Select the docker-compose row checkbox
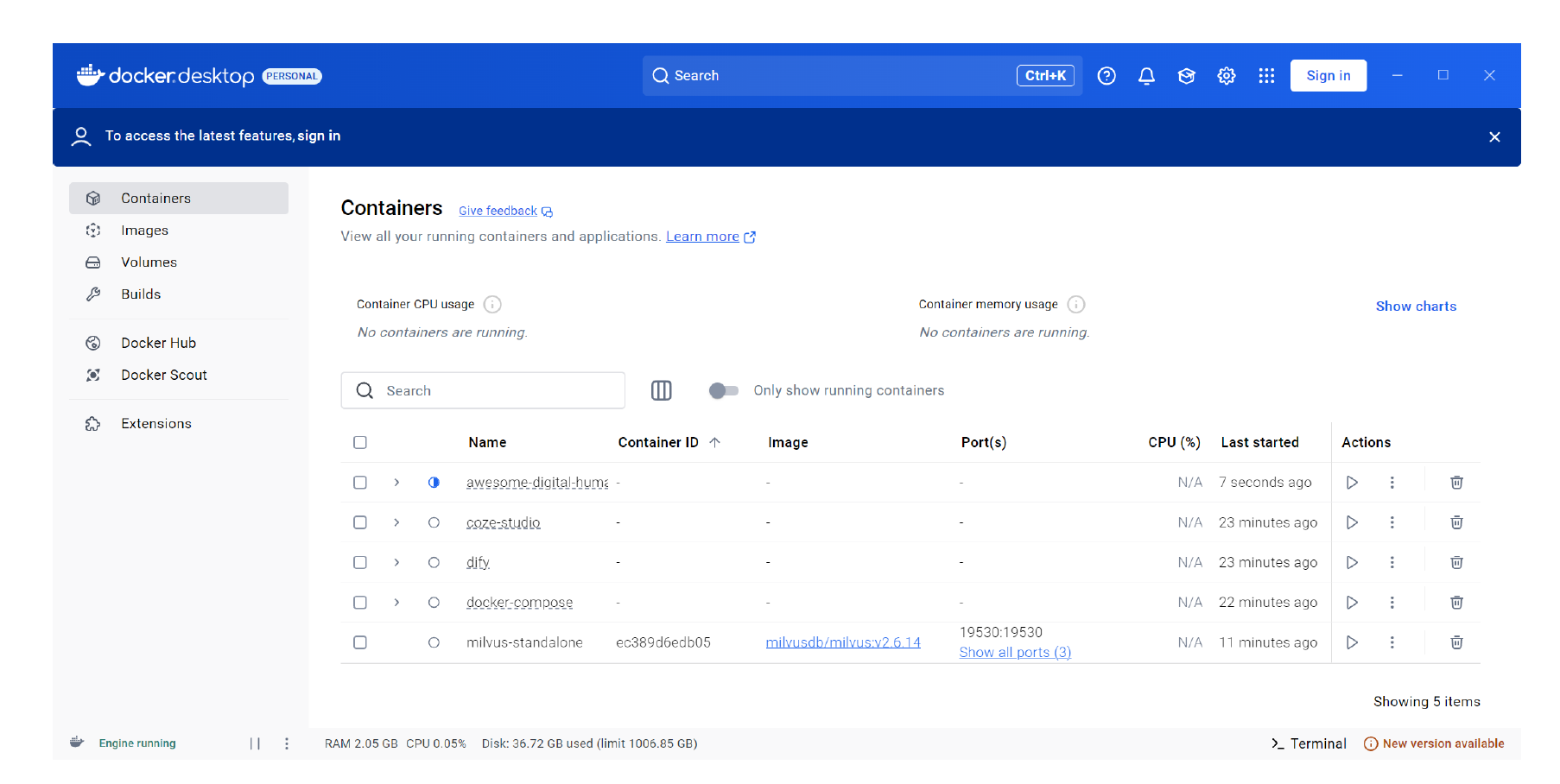 coord(360,603)
